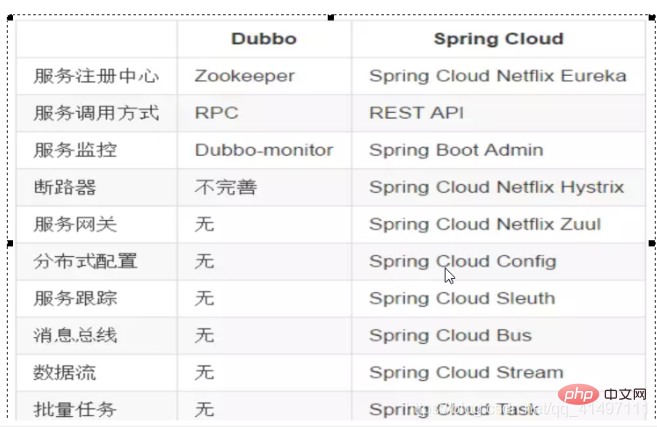Select the Spring Cloud column header
The image size is (657, 427).
click(498, 39)
